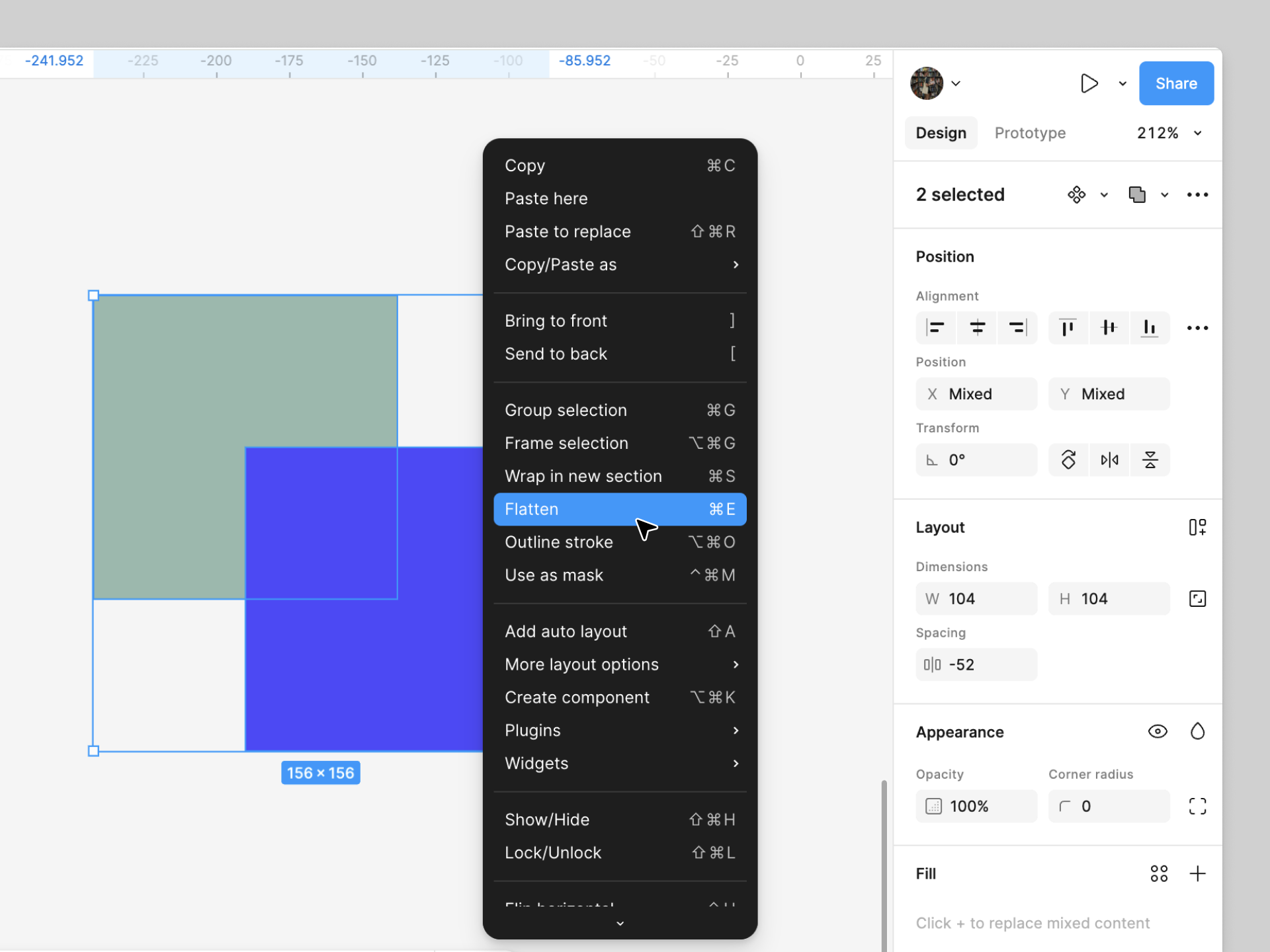The width and height of the screenshot is (1270, 952).
Task: Click the align left edges icon
Action: pyautogui.click(x=934, y=328)
